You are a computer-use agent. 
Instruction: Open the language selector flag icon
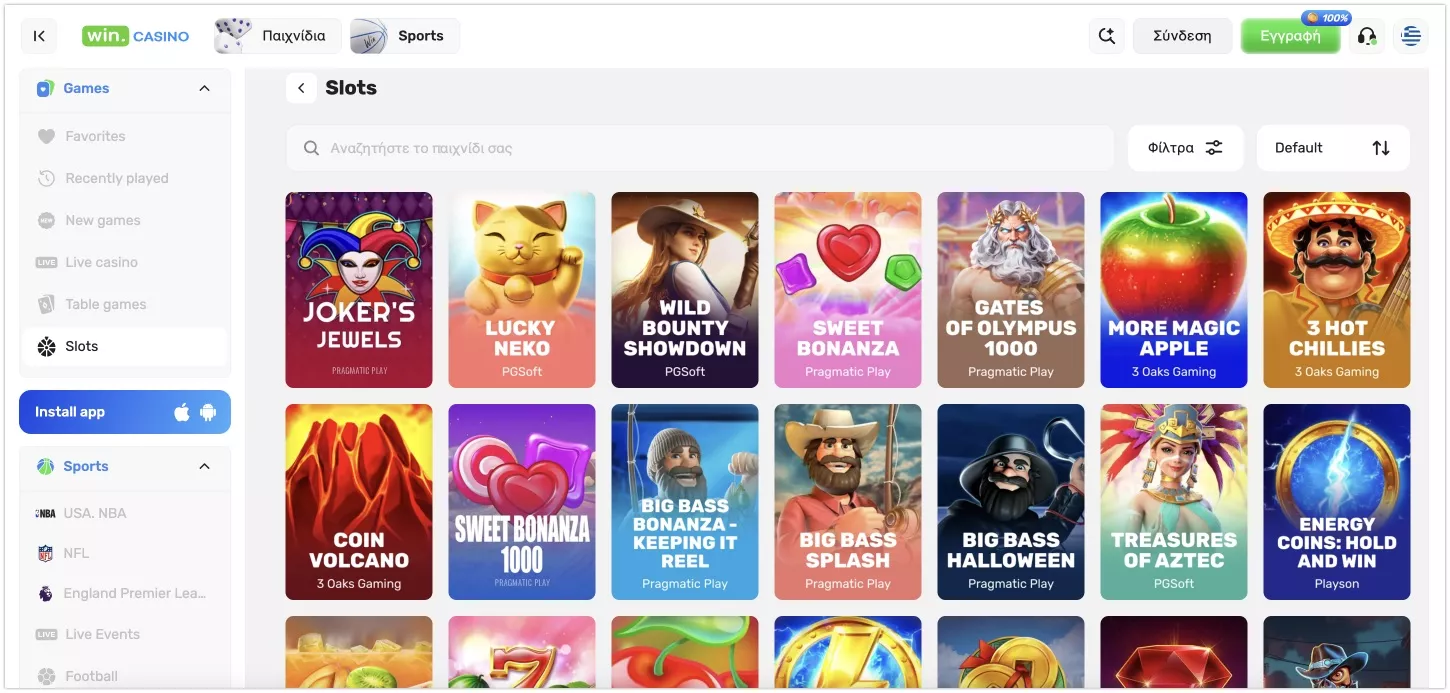pyautogui.click(x=1411, y=36)
